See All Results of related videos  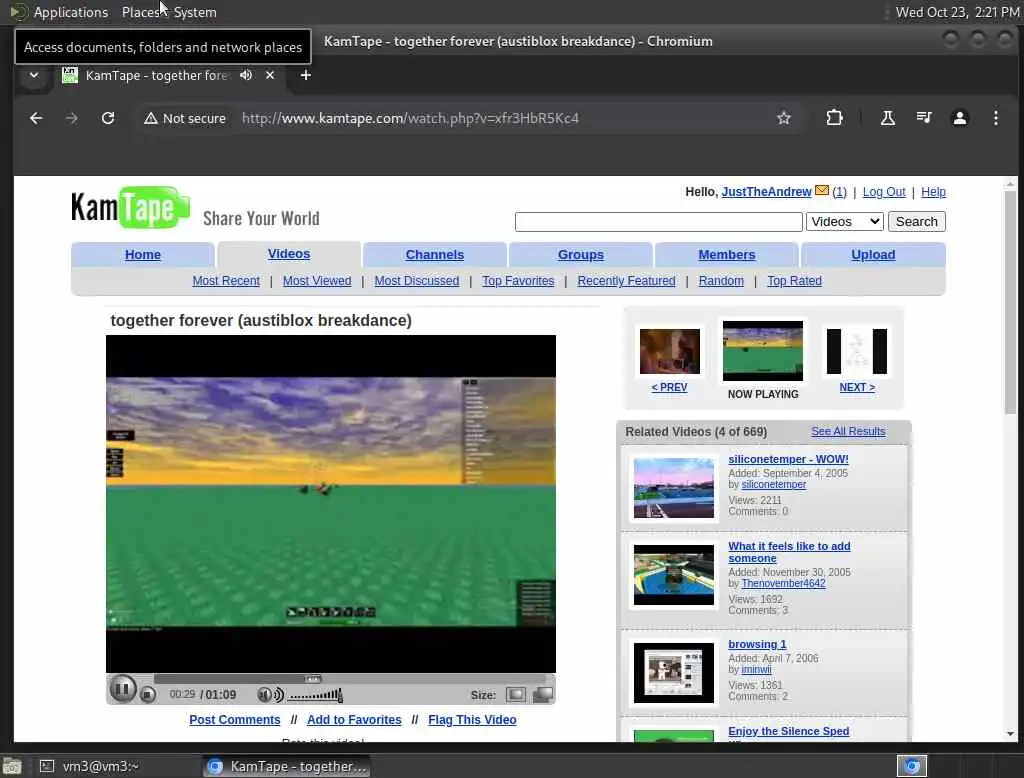click(x=848, y=431)
